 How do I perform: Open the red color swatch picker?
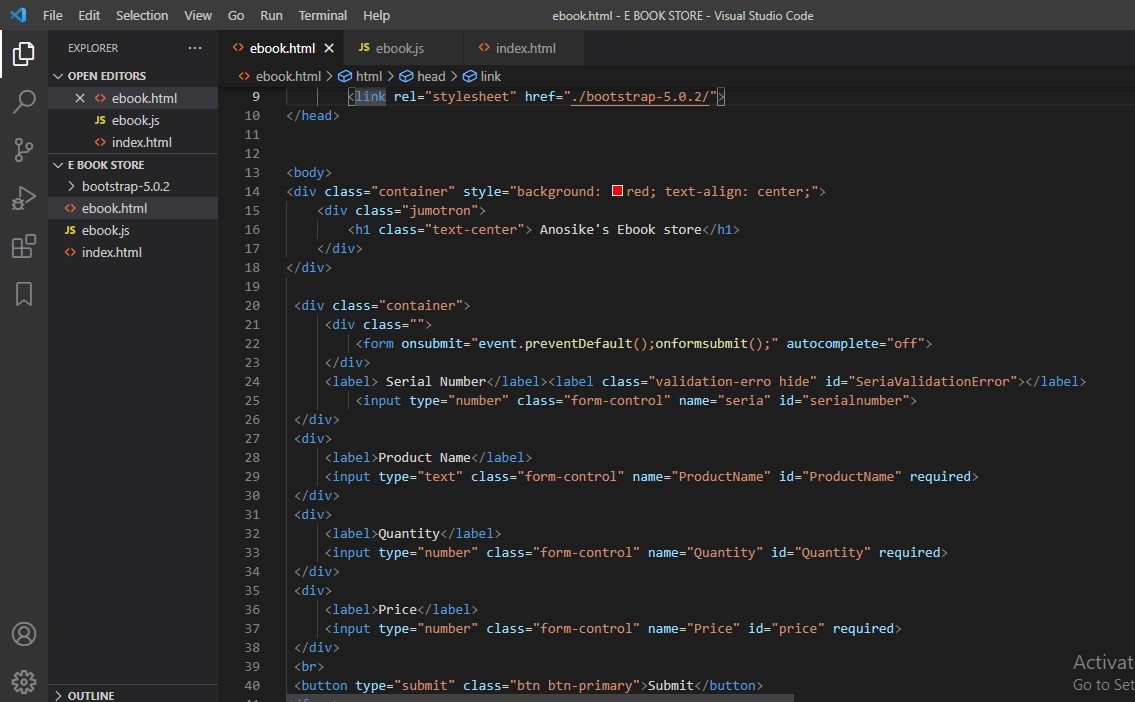617,191
